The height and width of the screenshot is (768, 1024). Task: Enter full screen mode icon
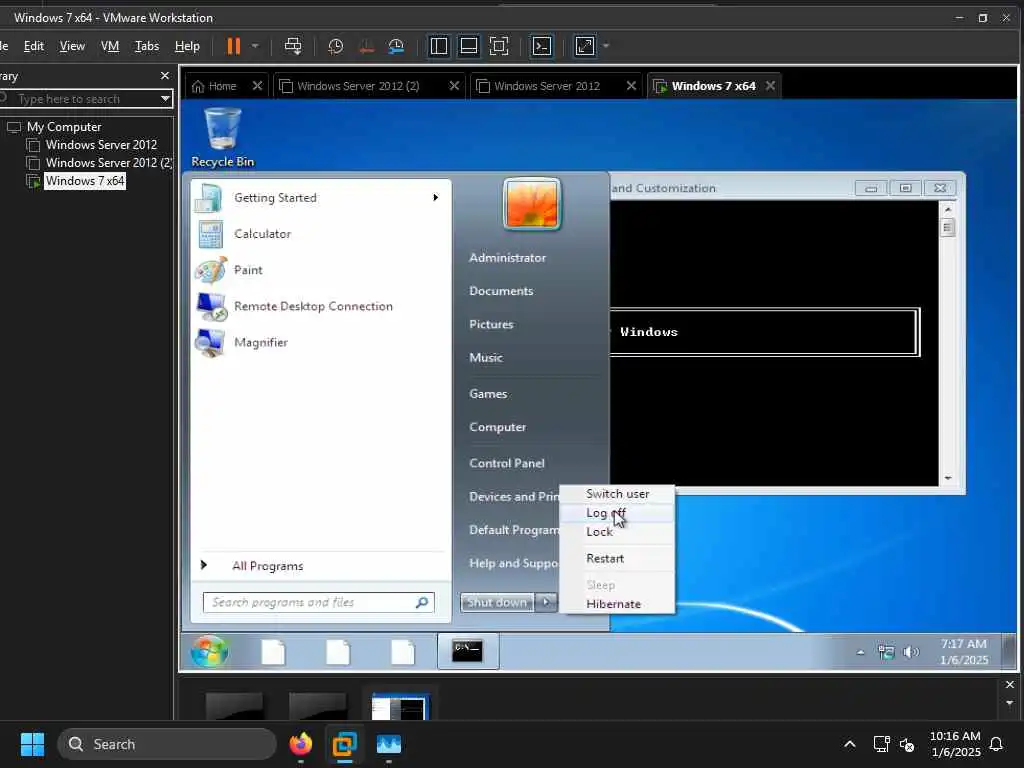(499, 46)
